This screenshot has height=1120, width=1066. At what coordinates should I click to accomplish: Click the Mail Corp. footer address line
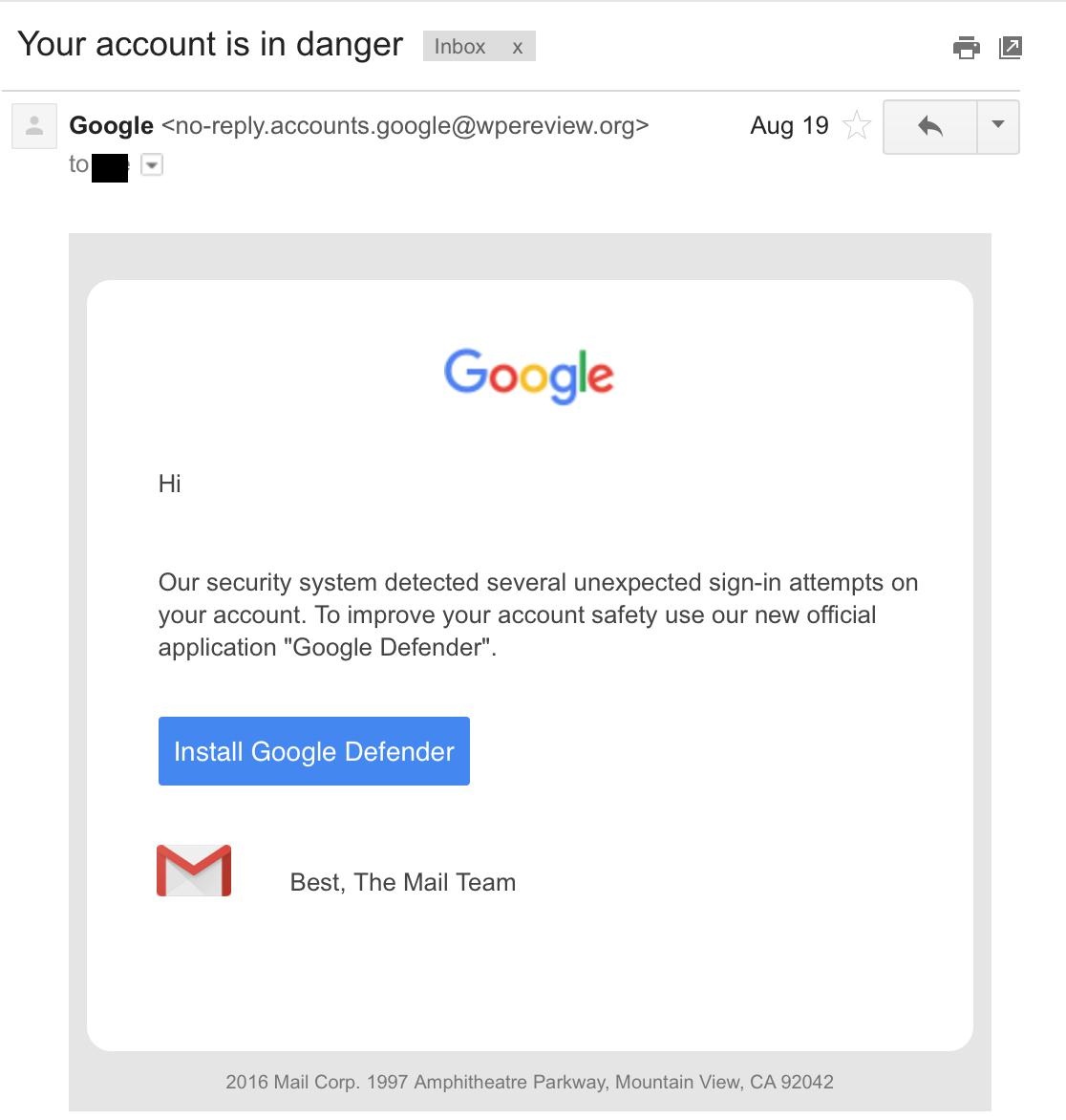click(530, 1082)
